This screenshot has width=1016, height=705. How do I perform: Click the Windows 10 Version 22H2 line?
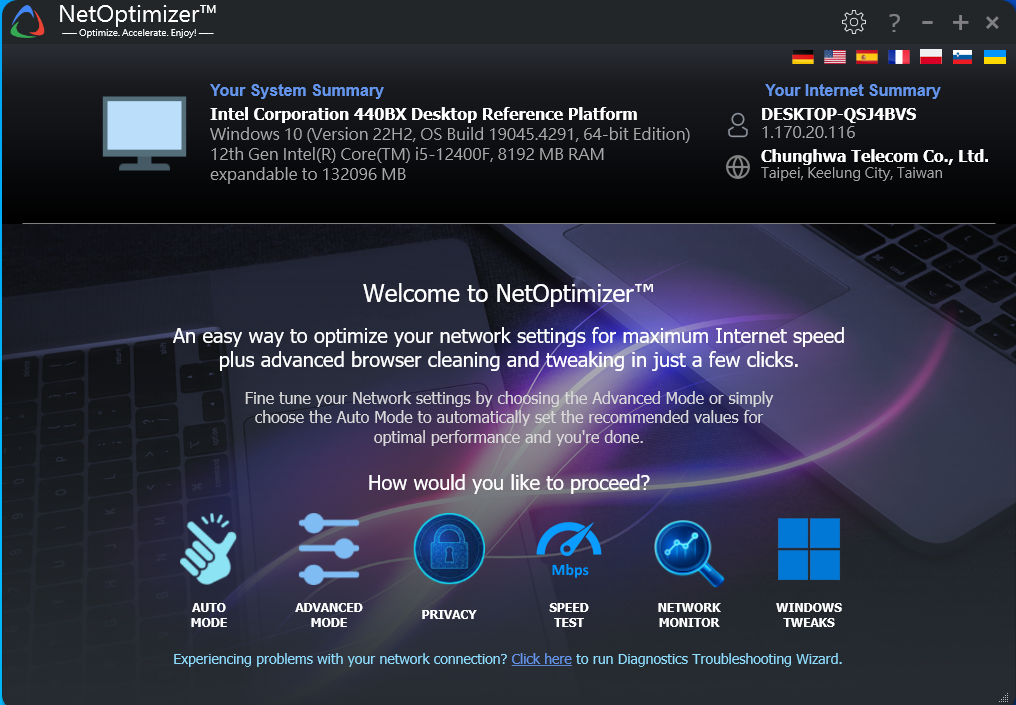(450, 134)
